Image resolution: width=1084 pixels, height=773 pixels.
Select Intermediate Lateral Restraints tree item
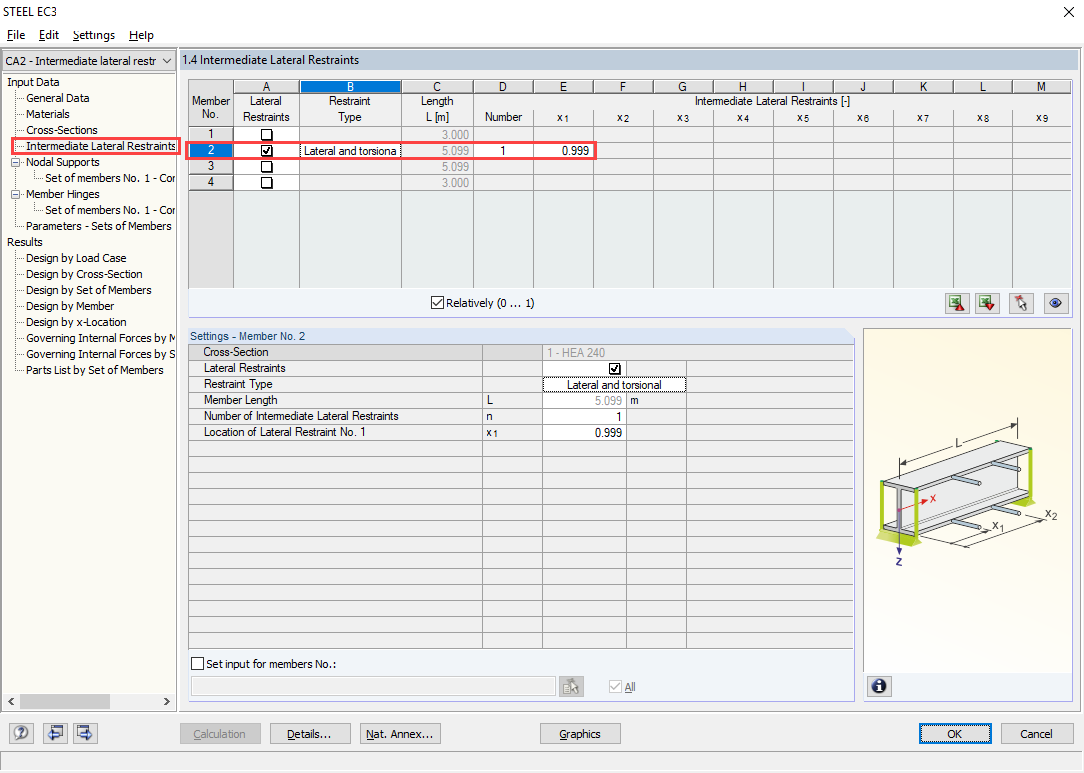pos(100,146)
